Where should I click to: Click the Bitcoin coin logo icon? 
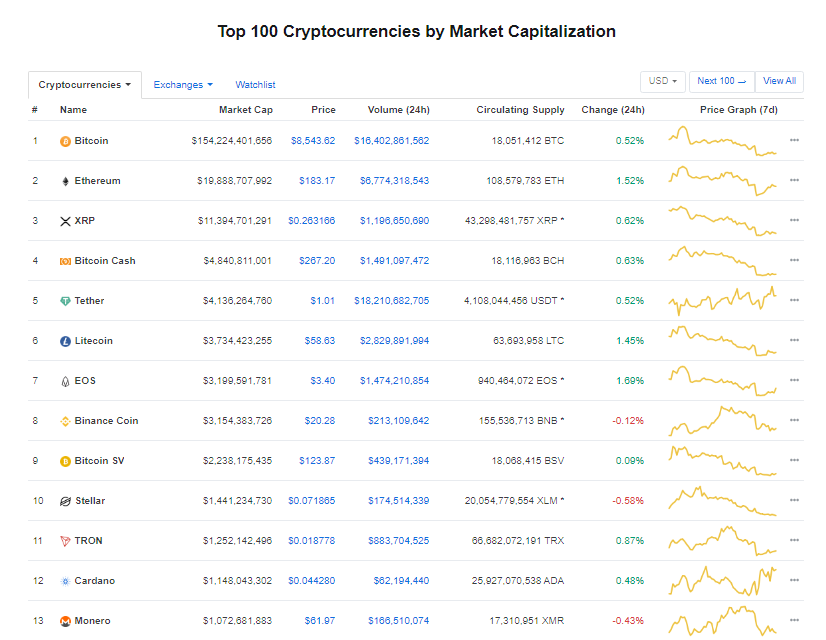click(65, 141)
